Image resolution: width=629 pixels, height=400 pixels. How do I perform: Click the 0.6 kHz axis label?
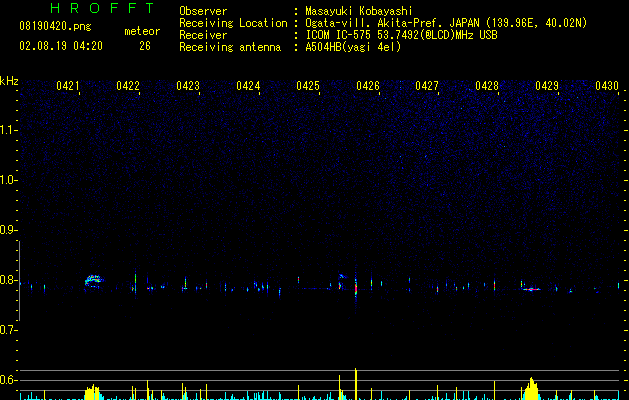click(x=8, y=380)
